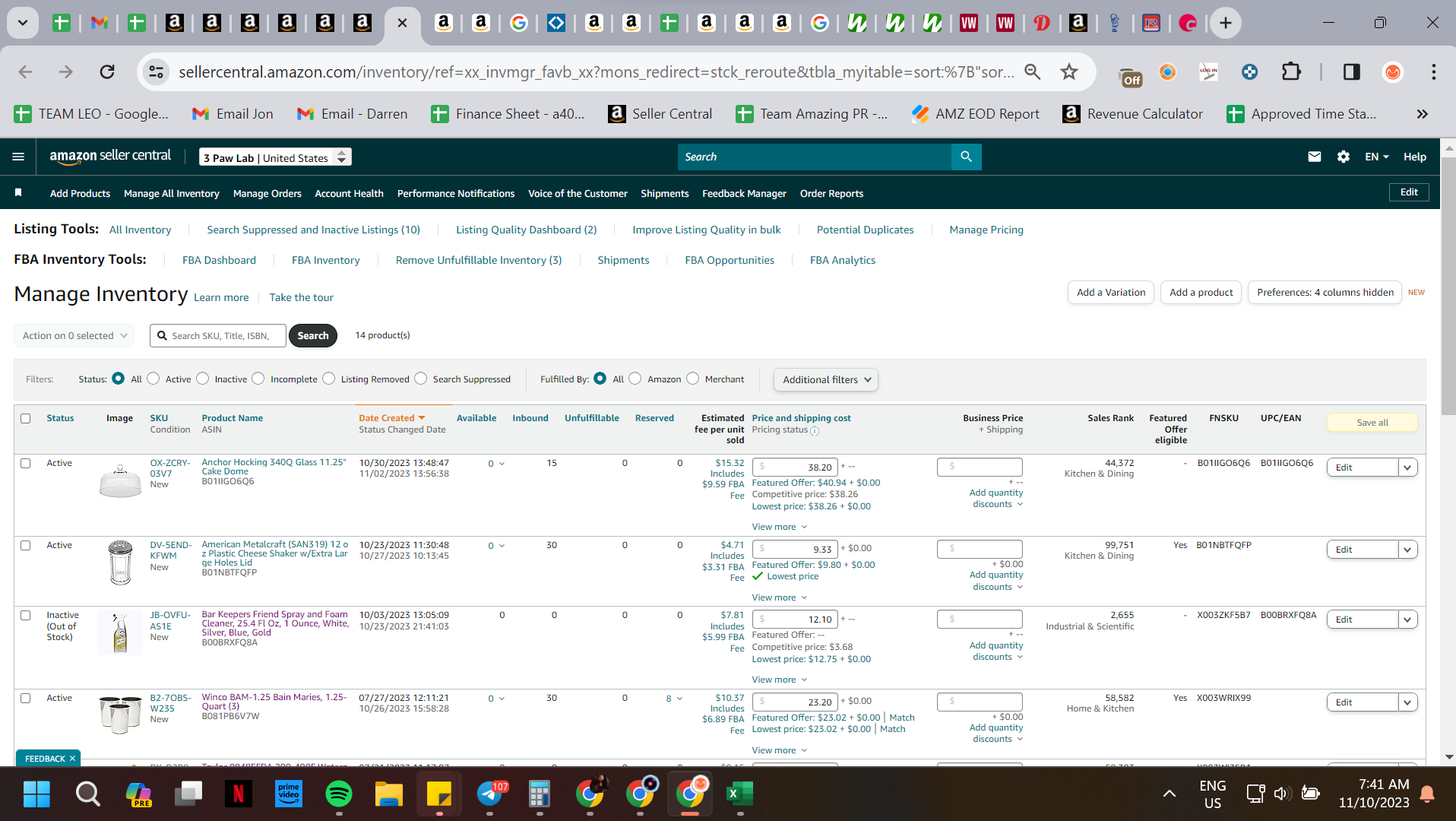Bookmark this page with the star icon
The image size is (1456, 821).
[1069, 71]
